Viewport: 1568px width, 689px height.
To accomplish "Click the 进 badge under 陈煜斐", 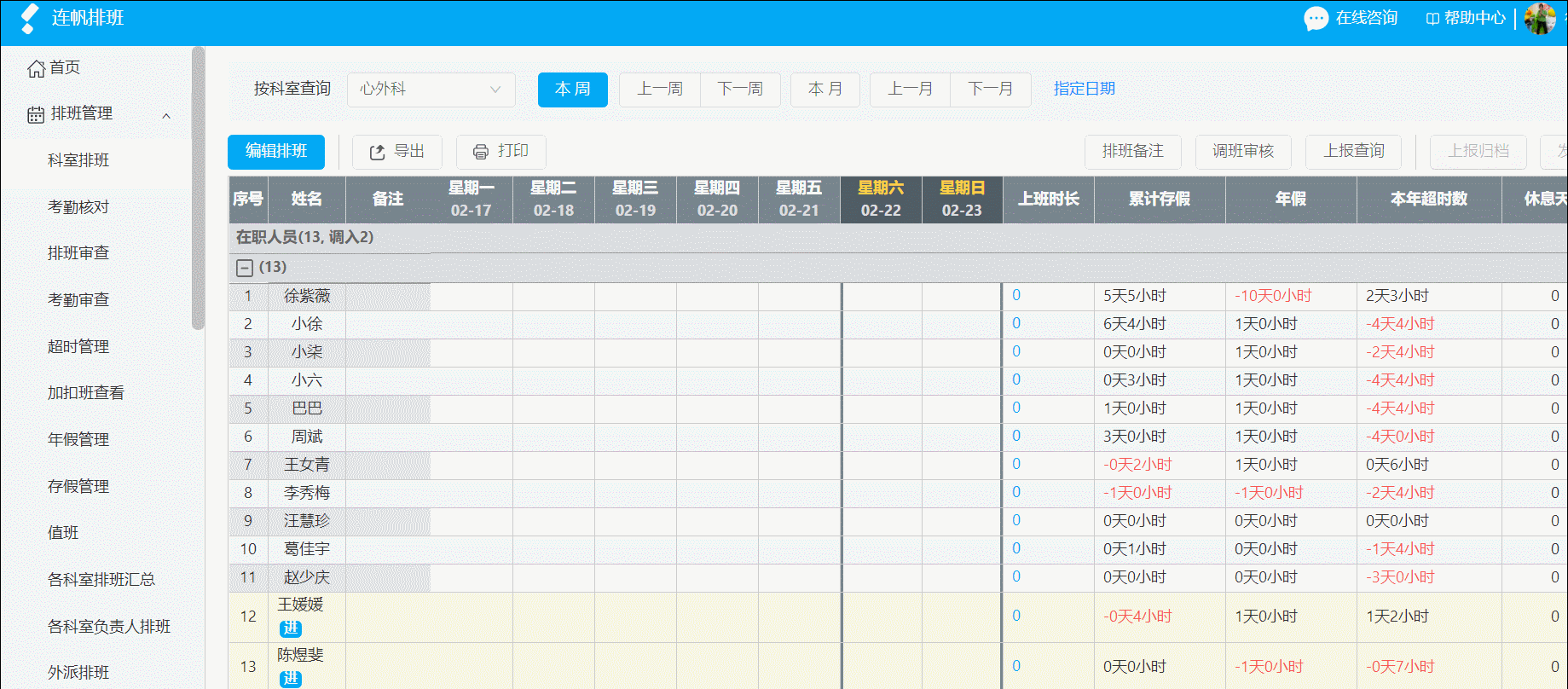I will 291,679.
